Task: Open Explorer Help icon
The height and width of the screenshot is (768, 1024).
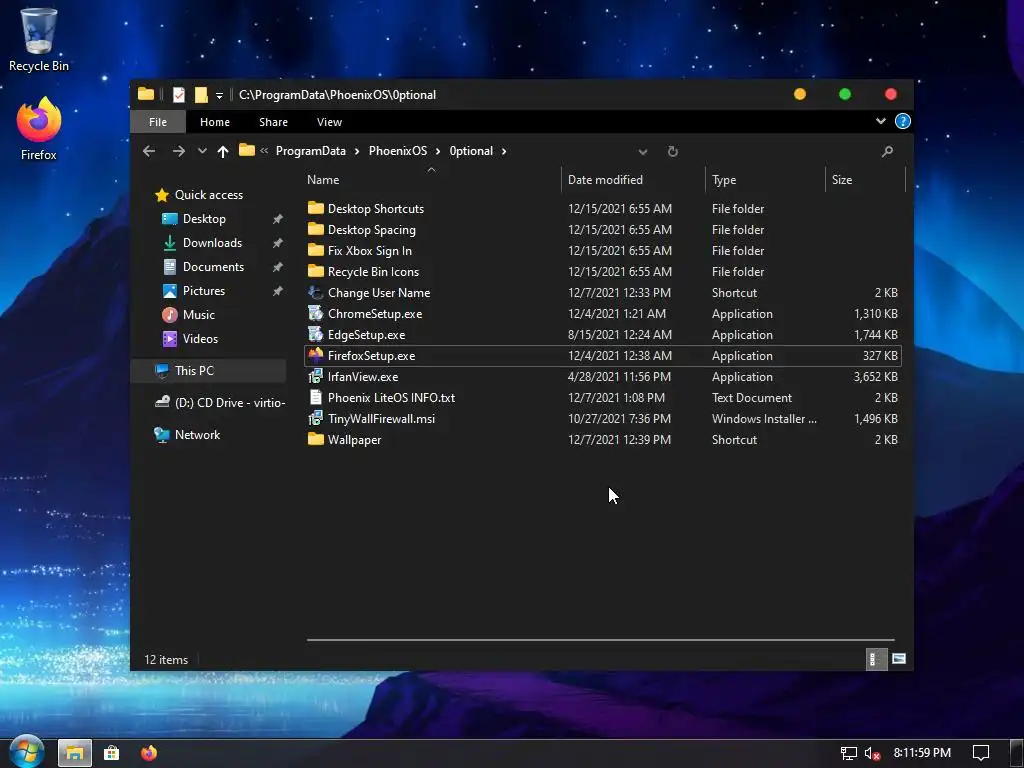Action: pos(903,121)
